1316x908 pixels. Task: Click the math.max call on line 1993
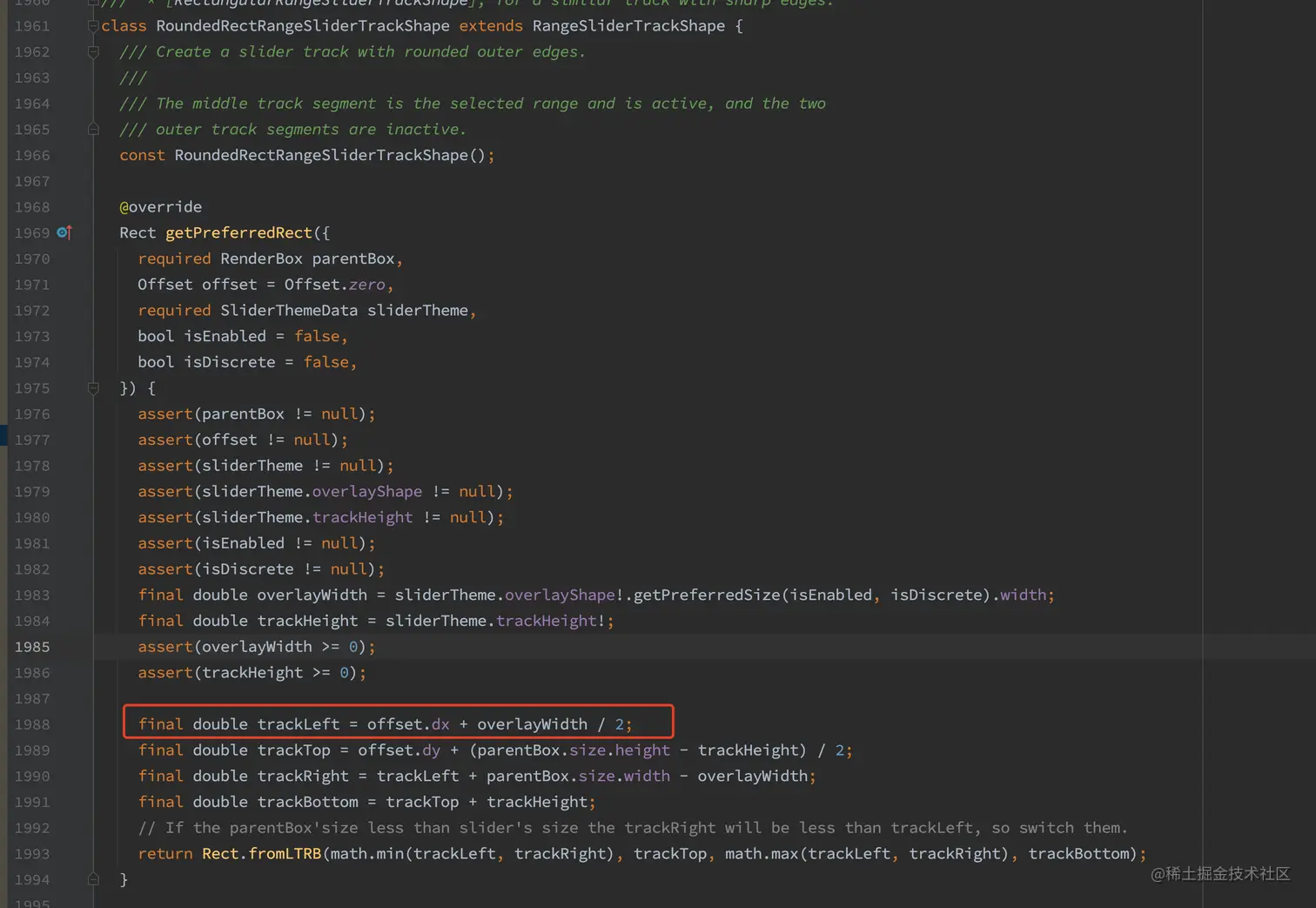pos(762,854)
